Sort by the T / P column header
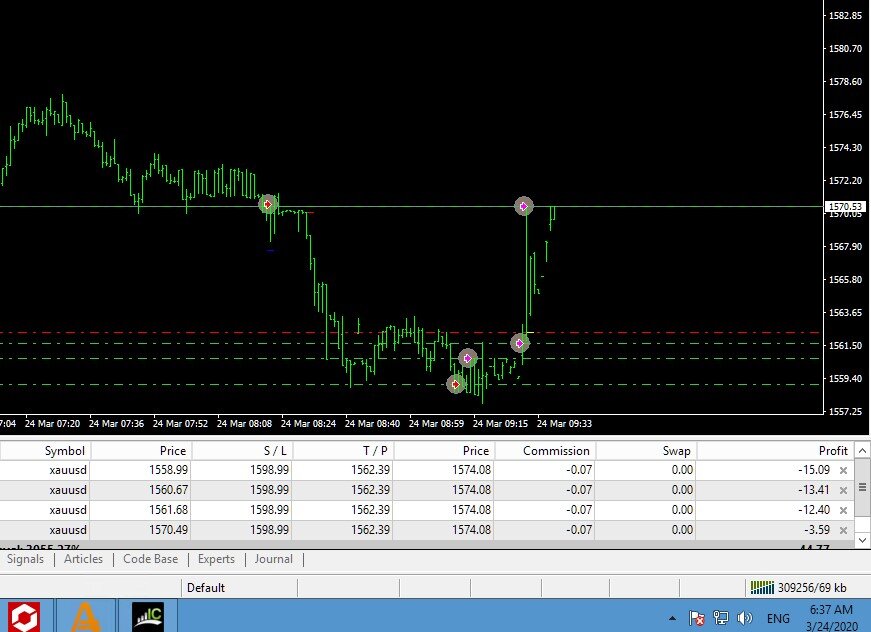This screenshot has width=871, height=632. (343, 450)
